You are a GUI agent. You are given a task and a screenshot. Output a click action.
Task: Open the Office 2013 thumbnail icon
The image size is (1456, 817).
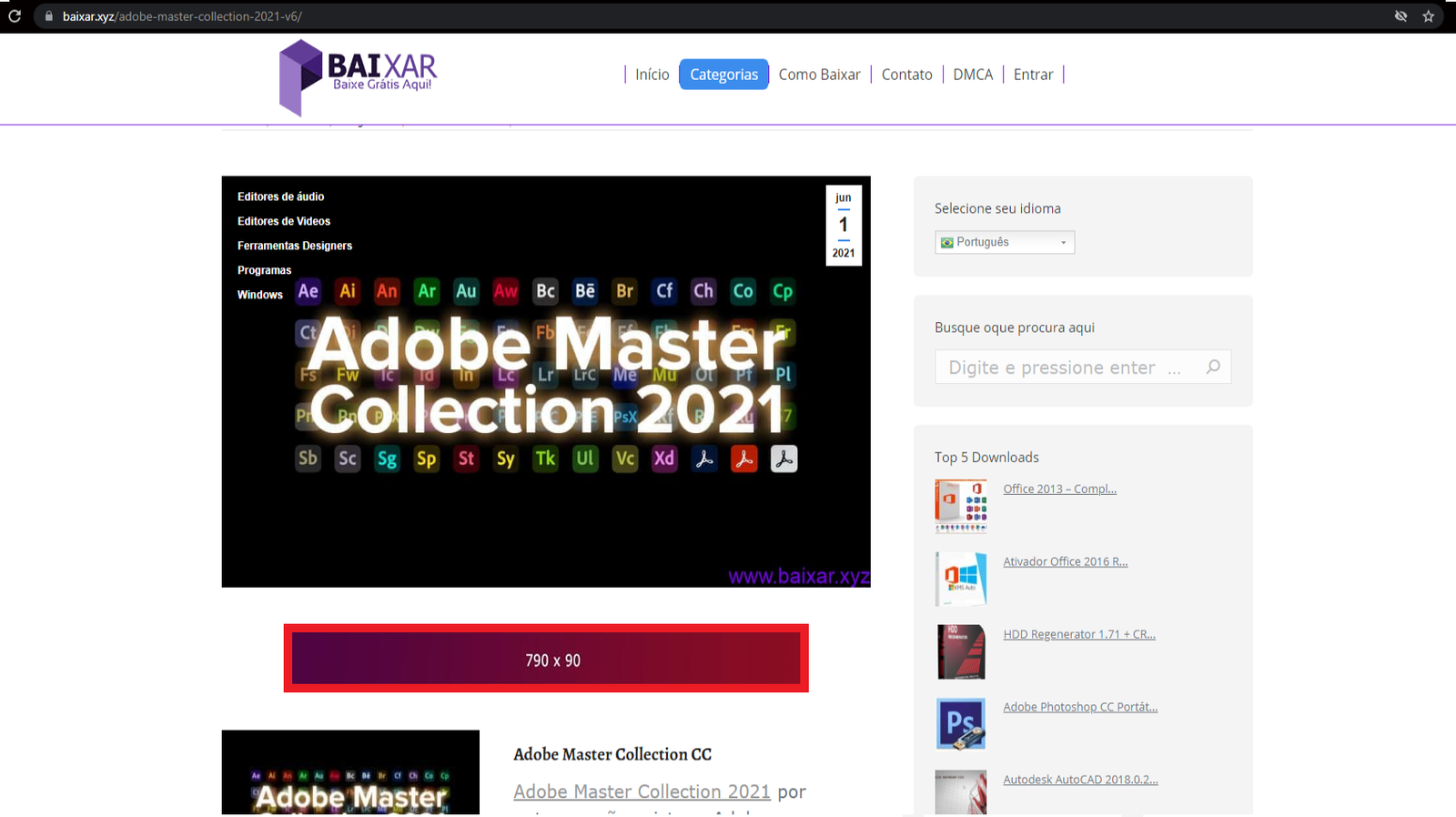[960, 506]
